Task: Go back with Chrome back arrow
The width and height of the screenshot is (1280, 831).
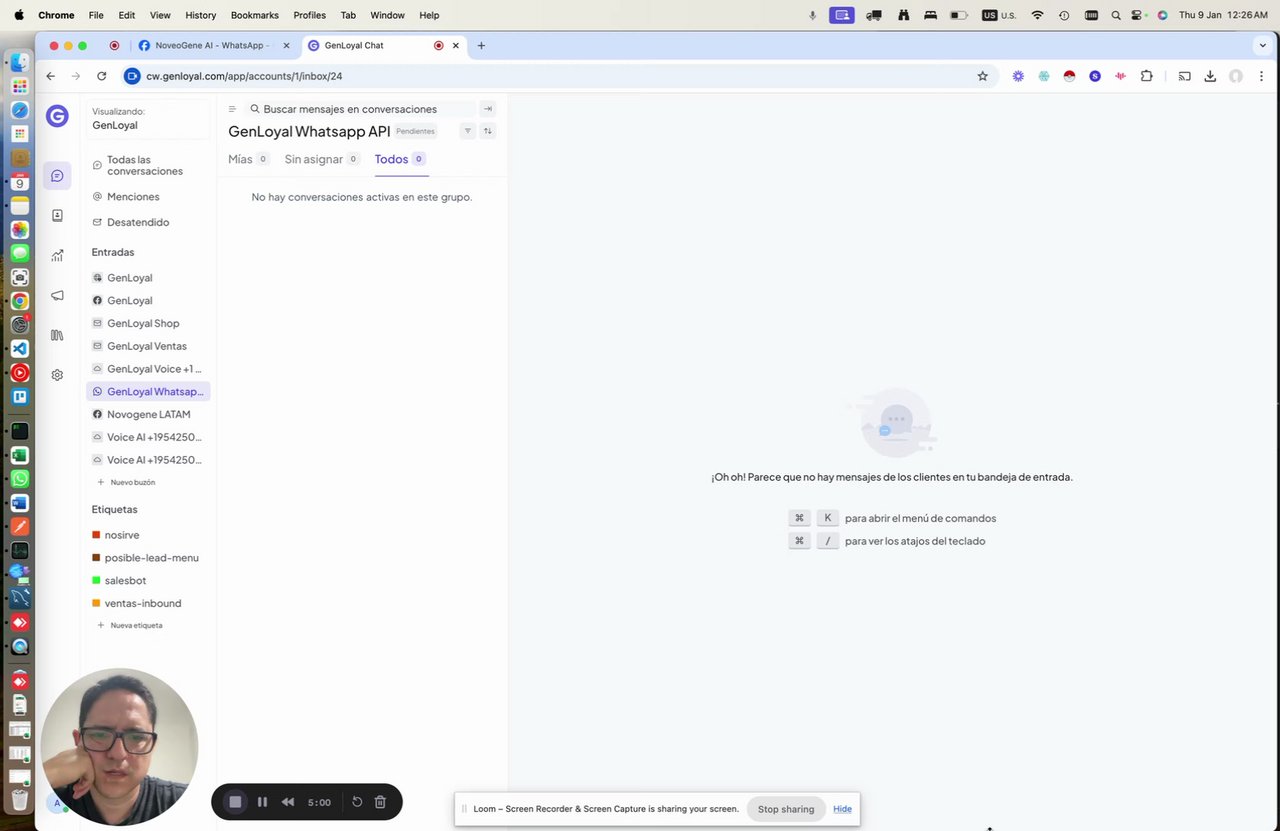Action: 51,76
